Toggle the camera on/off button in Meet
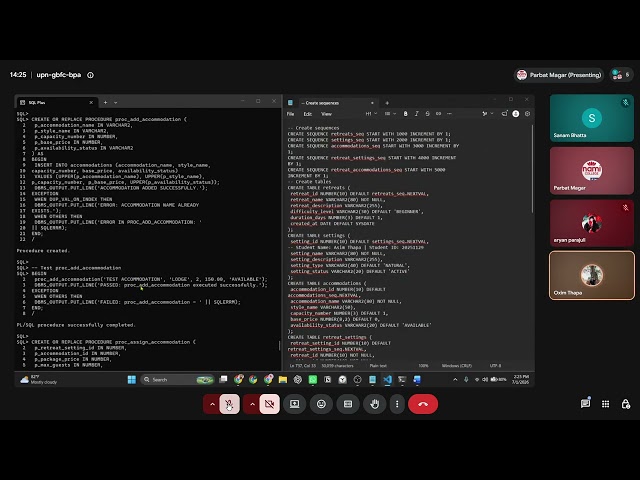Viewport: 640px width, 480px height. pyautogui.click(x=269, y=404)
